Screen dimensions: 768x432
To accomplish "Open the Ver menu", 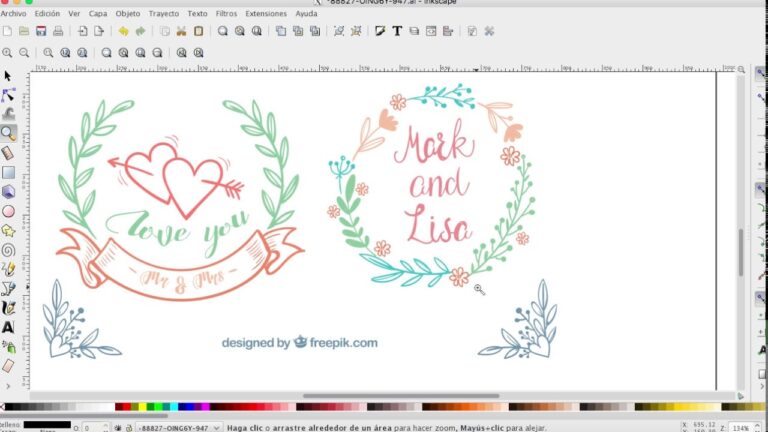I will [74, 14].
